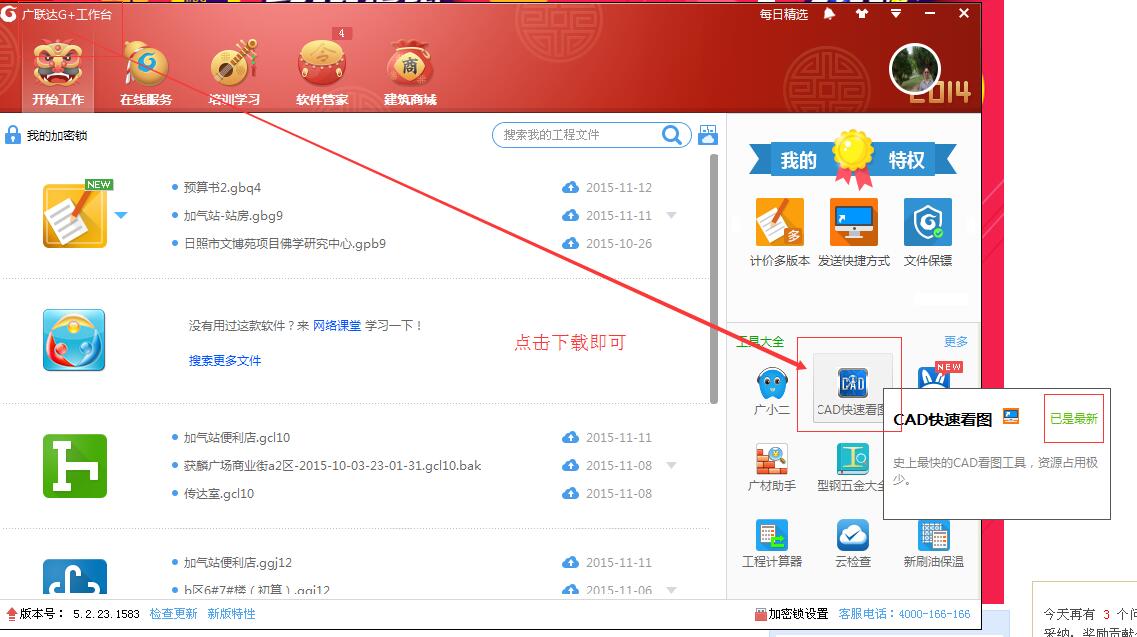Click the cloud icon for 加气站便利店.ggj12
The image size is (1137, 637).
571,562
